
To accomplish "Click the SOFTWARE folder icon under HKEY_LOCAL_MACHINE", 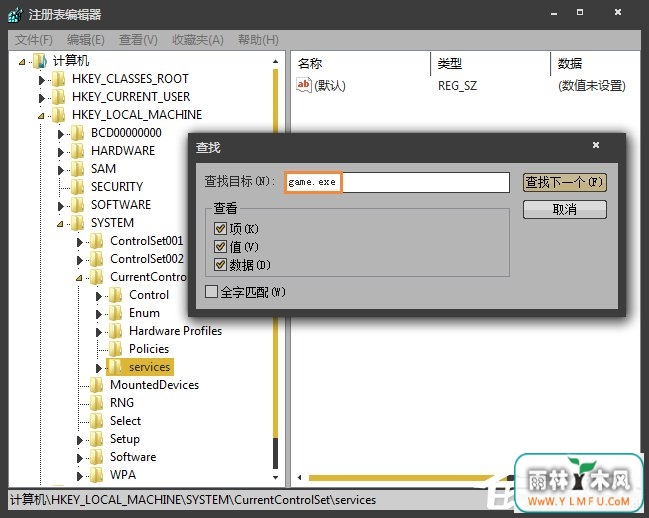I will [x=77, y=205].
